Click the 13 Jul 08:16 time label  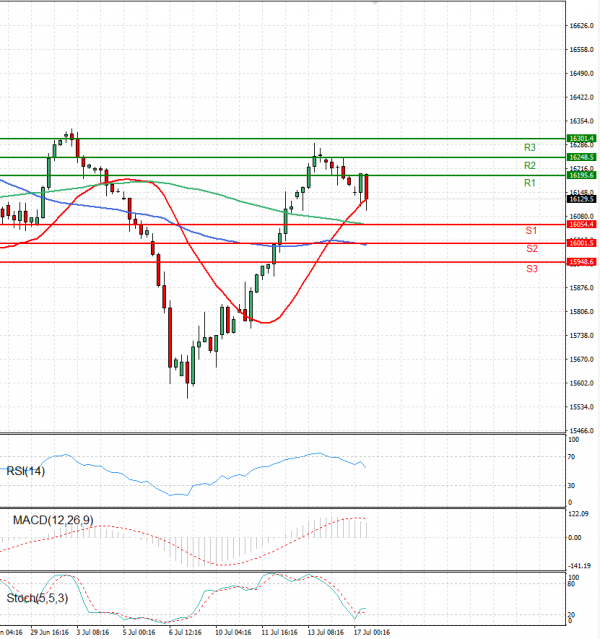tap(326, 632)
